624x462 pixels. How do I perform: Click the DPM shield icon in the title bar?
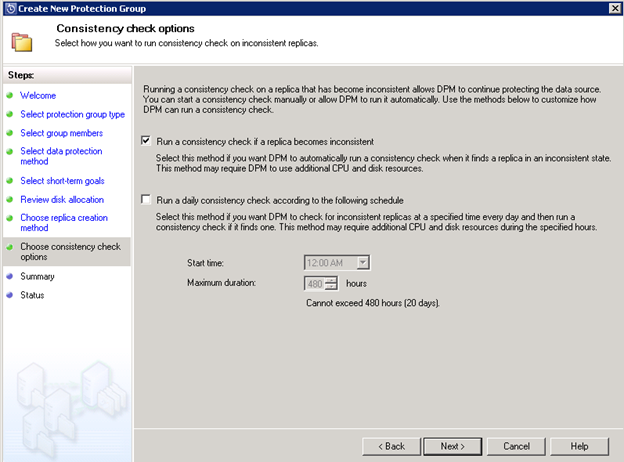tap(11, 8)
